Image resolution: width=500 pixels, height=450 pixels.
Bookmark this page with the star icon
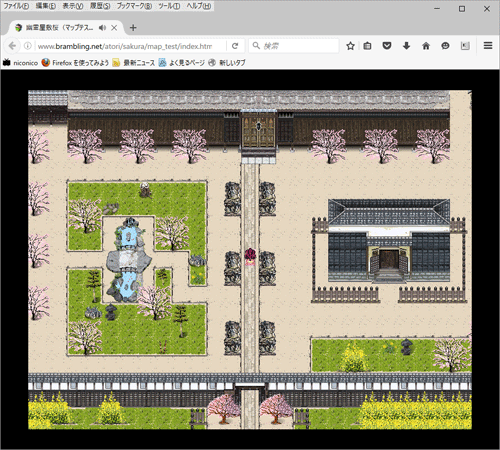click(350, 46)
